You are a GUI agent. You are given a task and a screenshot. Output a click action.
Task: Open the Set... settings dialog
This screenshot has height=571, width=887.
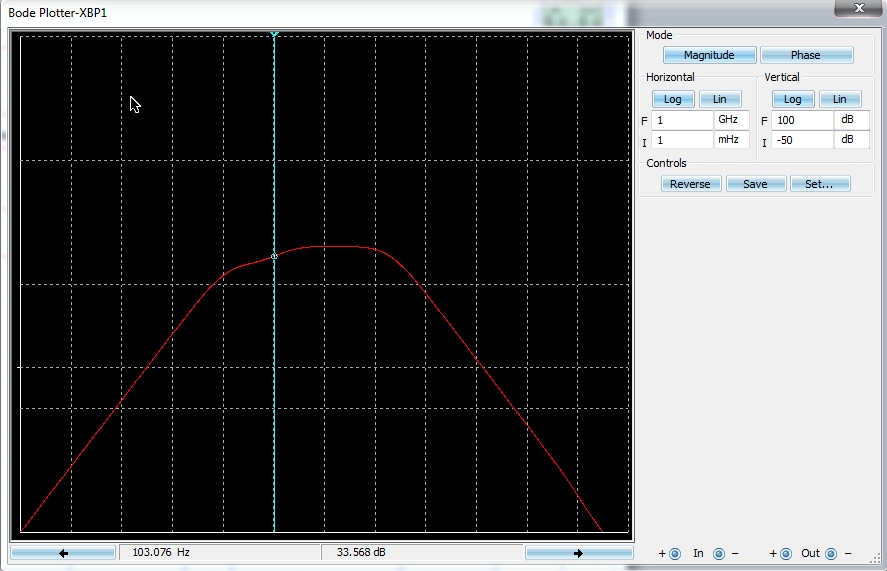pos(819,184)
